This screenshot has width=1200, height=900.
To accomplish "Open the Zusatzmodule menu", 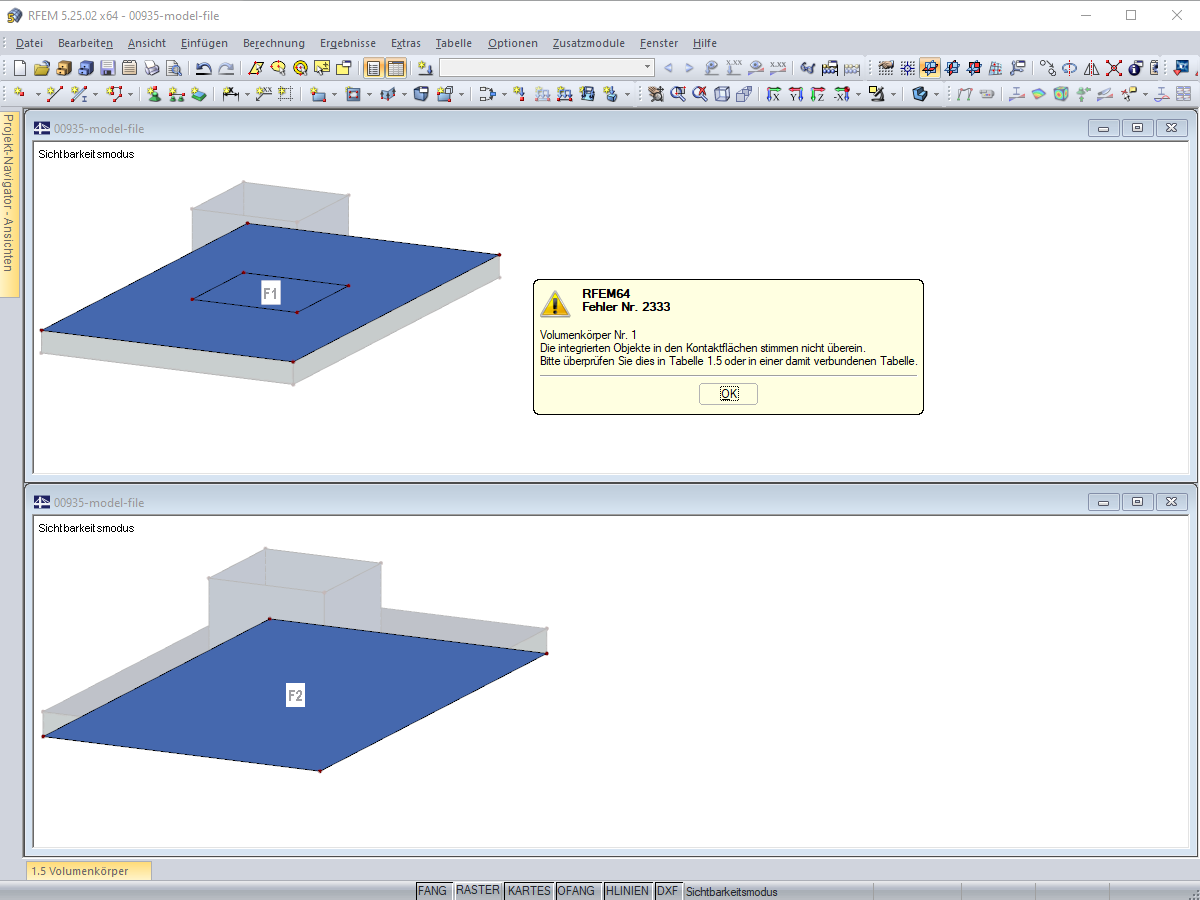I will (589, 43).
